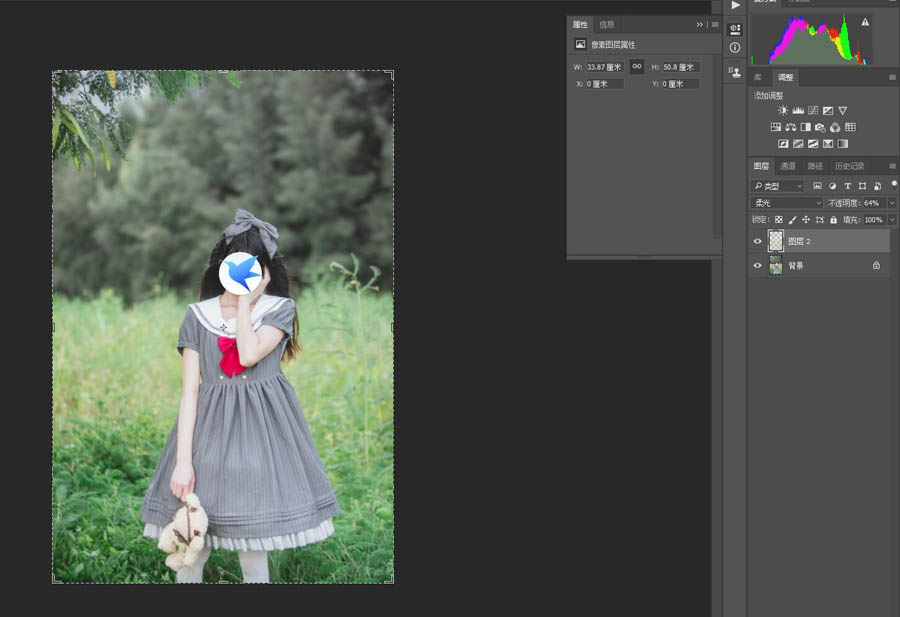The image size is (900, 617).
Task: Switch to the 通道 Channels tab
Action: pos(789,166)
